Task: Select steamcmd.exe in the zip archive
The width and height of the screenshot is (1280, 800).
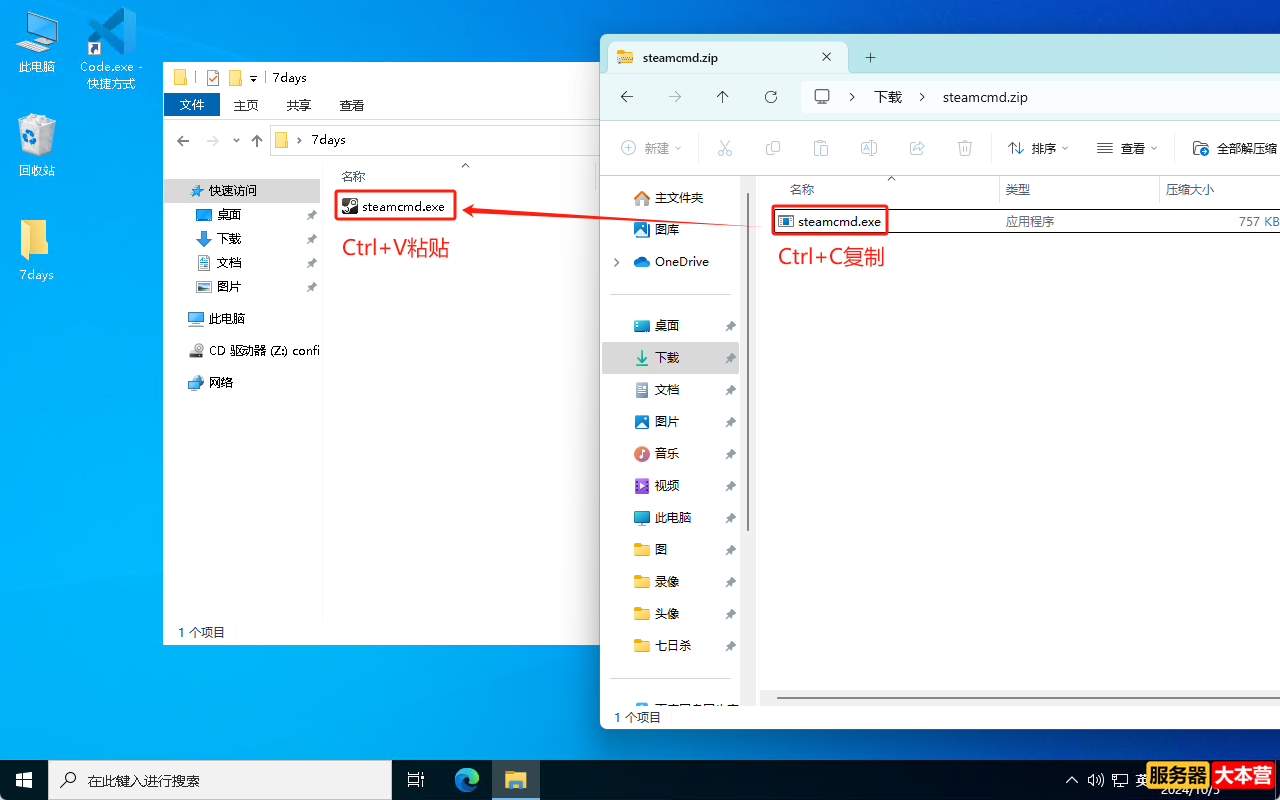Action: coord(830,221)
